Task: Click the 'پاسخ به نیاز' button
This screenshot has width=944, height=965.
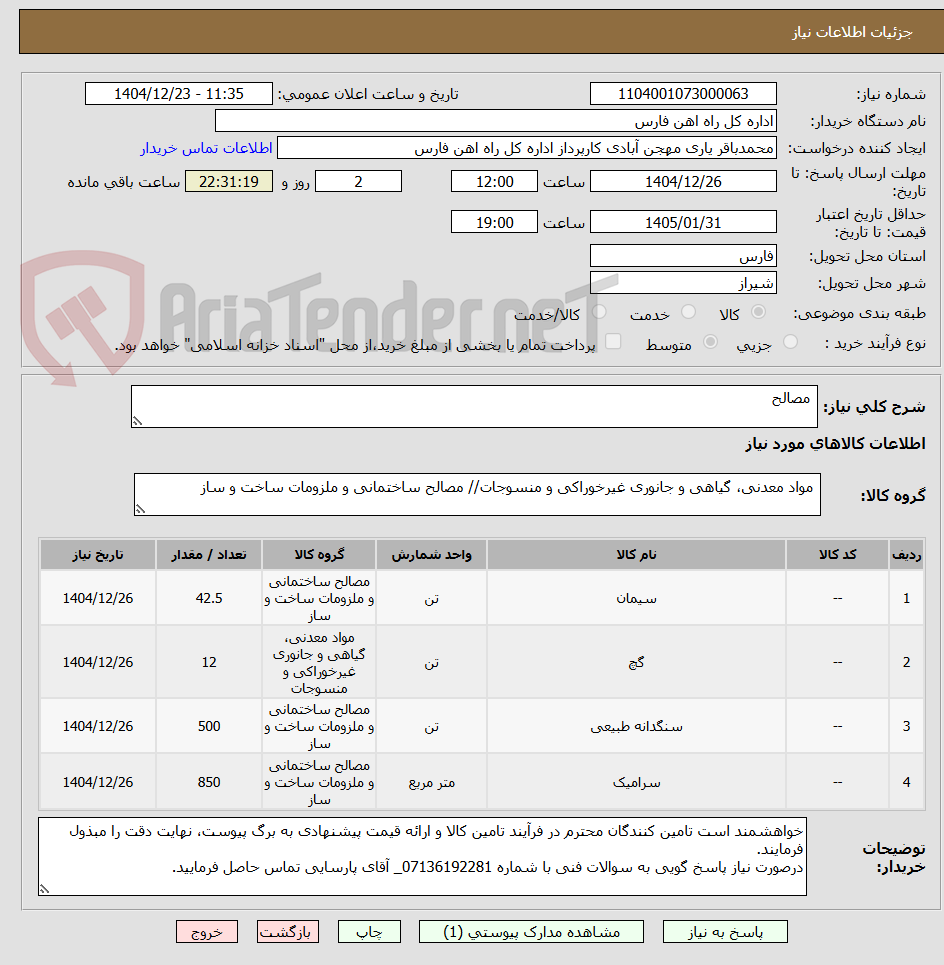Action: pyautogui.click(x=725, y=932)
